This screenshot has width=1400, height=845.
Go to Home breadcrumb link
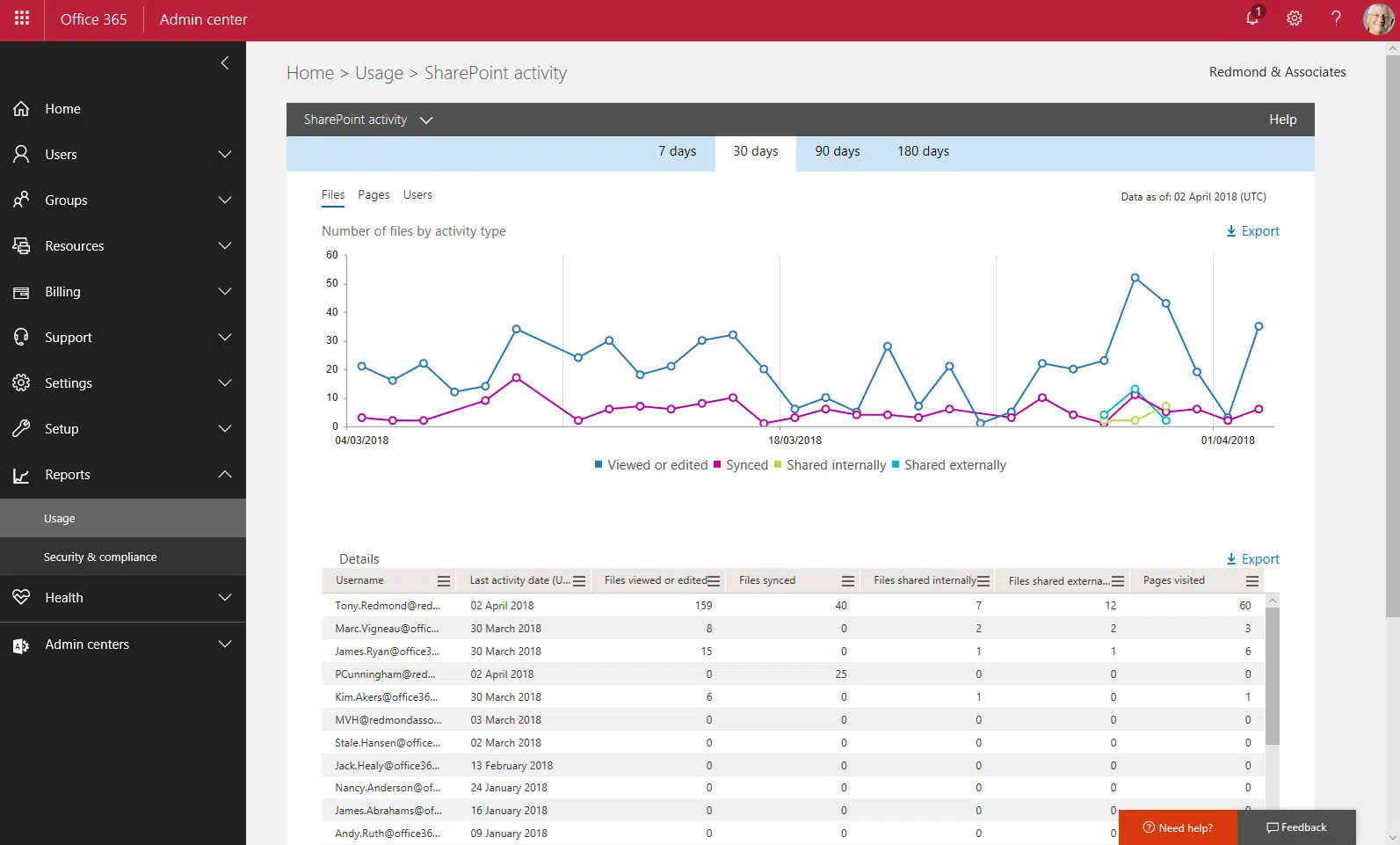click(310, 73)
